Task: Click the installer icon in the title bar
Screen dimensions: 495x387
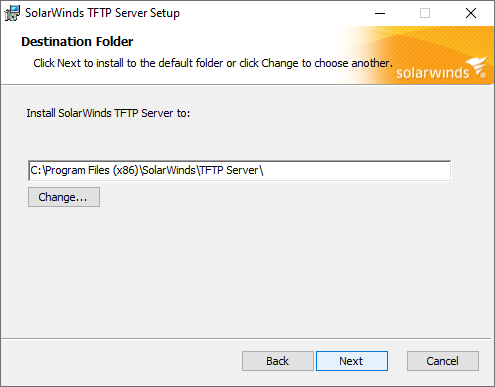Action: tap(12, 13)
